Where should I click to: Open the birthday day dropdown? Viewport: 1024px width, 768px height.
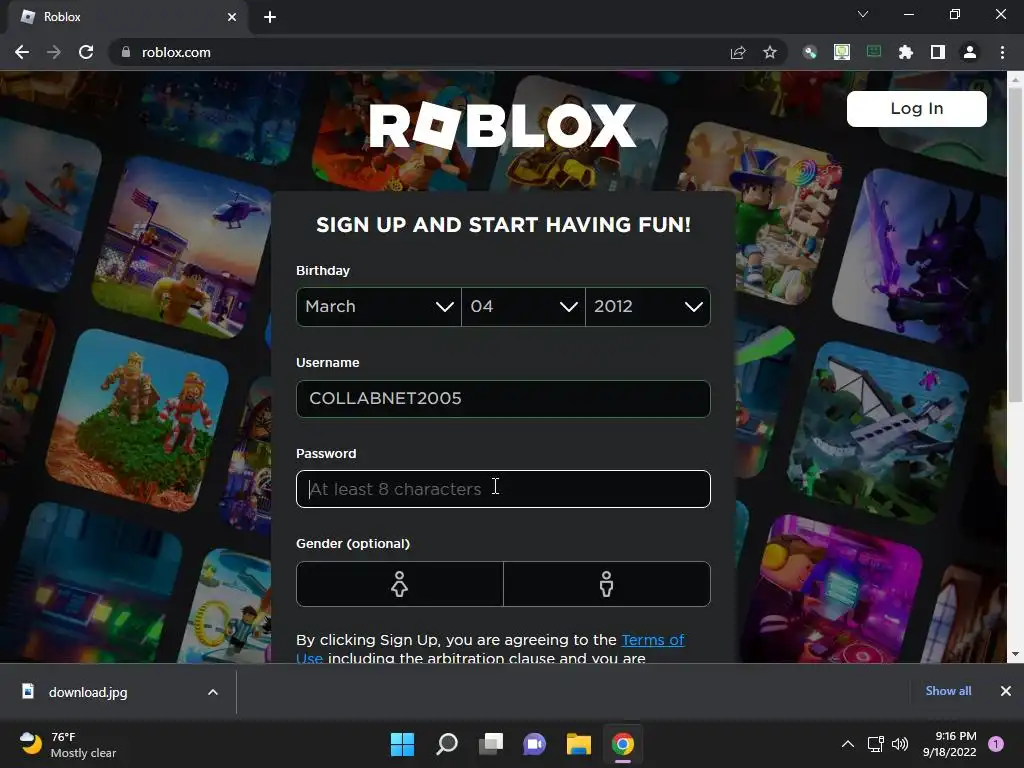(523, 306)
